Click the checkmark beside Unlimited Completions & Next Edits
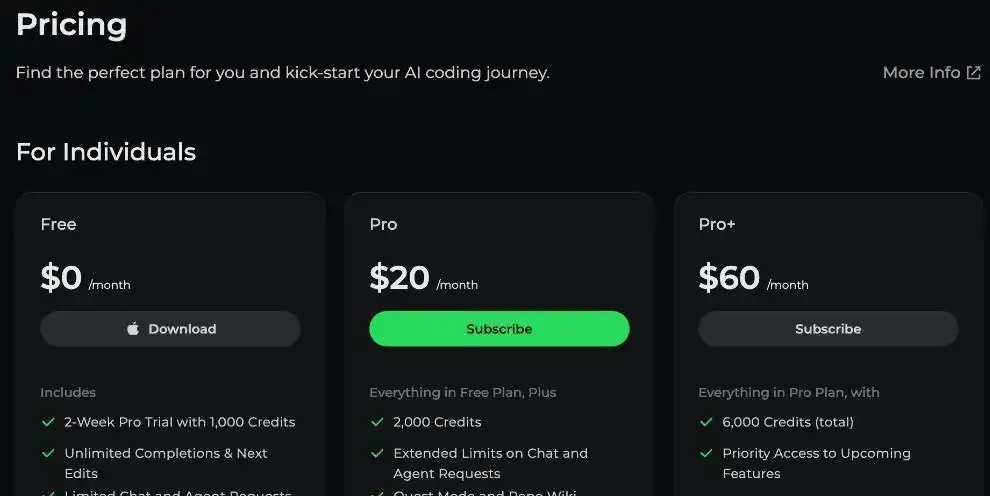 tap(47, 453)
